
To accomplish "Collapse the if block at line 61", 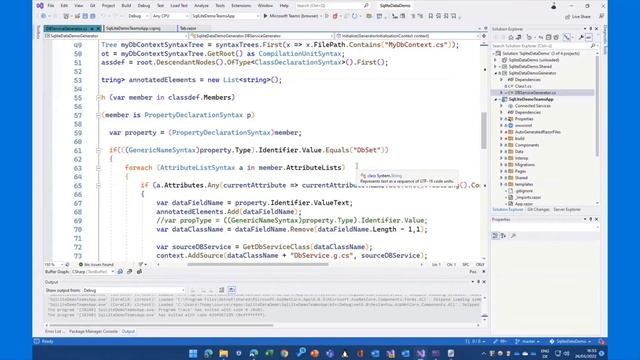I will coord(98,150).
